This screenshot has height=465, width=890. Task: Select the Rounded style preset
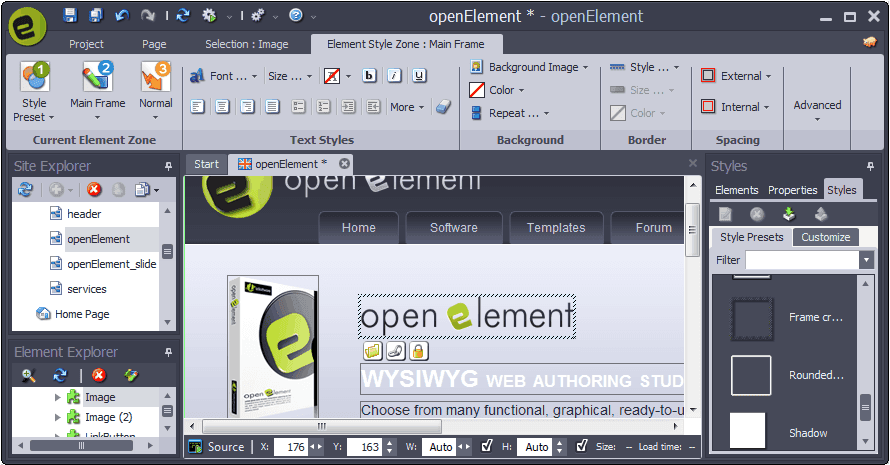click(x=788, y=375)
